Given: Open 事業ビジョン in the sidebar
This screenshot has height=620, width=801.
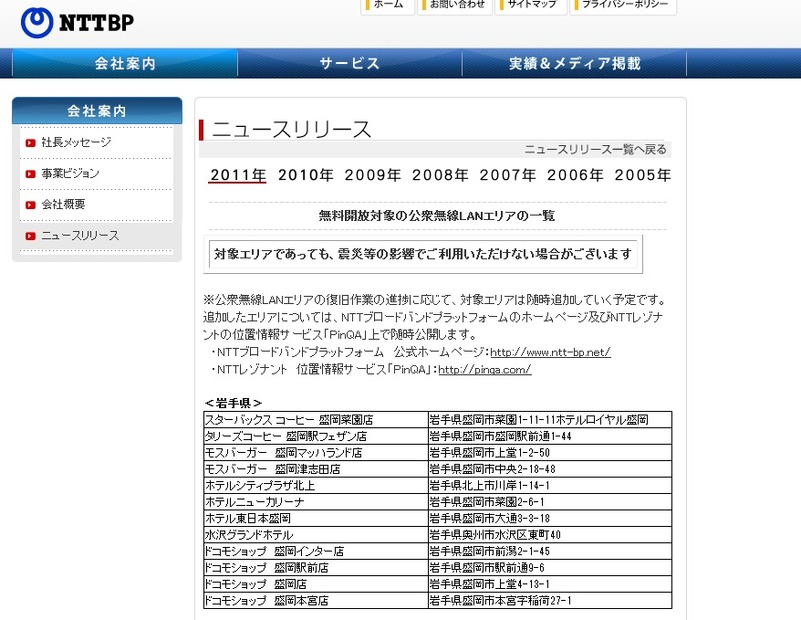Looking at the screenshot, I should pyautogui.click(x=70, y=174).
